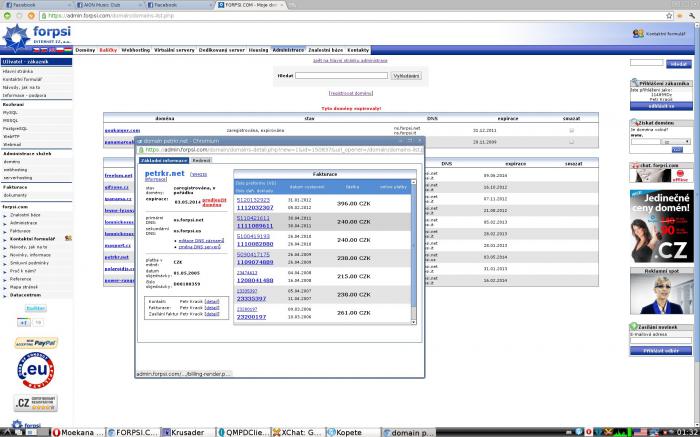Viewport: 700px width, 437px height.
Task: Click the Vyhledávání search button
Action: click(x=406, y=76)
